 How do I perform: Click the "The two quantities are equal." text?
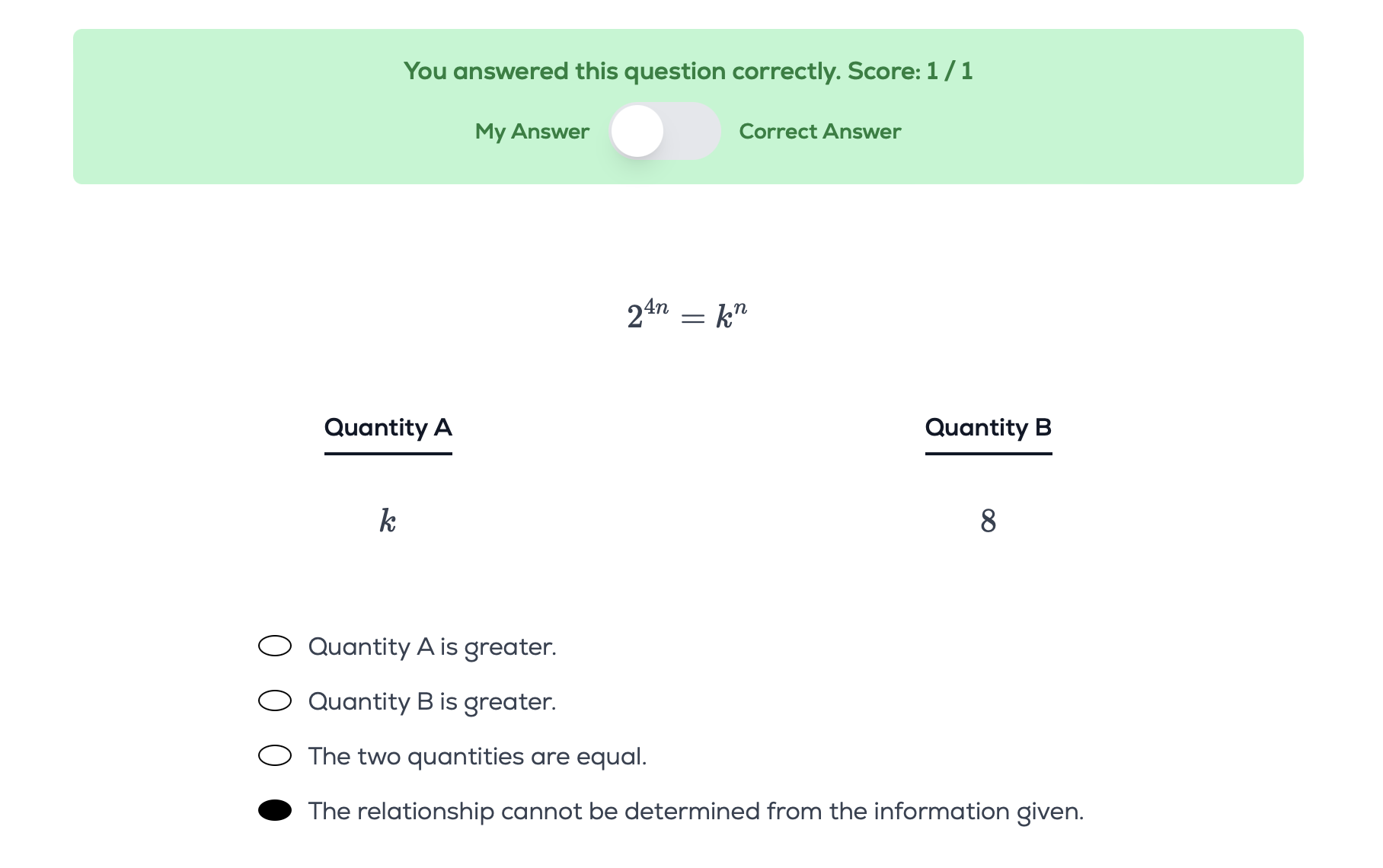point(477,756)
